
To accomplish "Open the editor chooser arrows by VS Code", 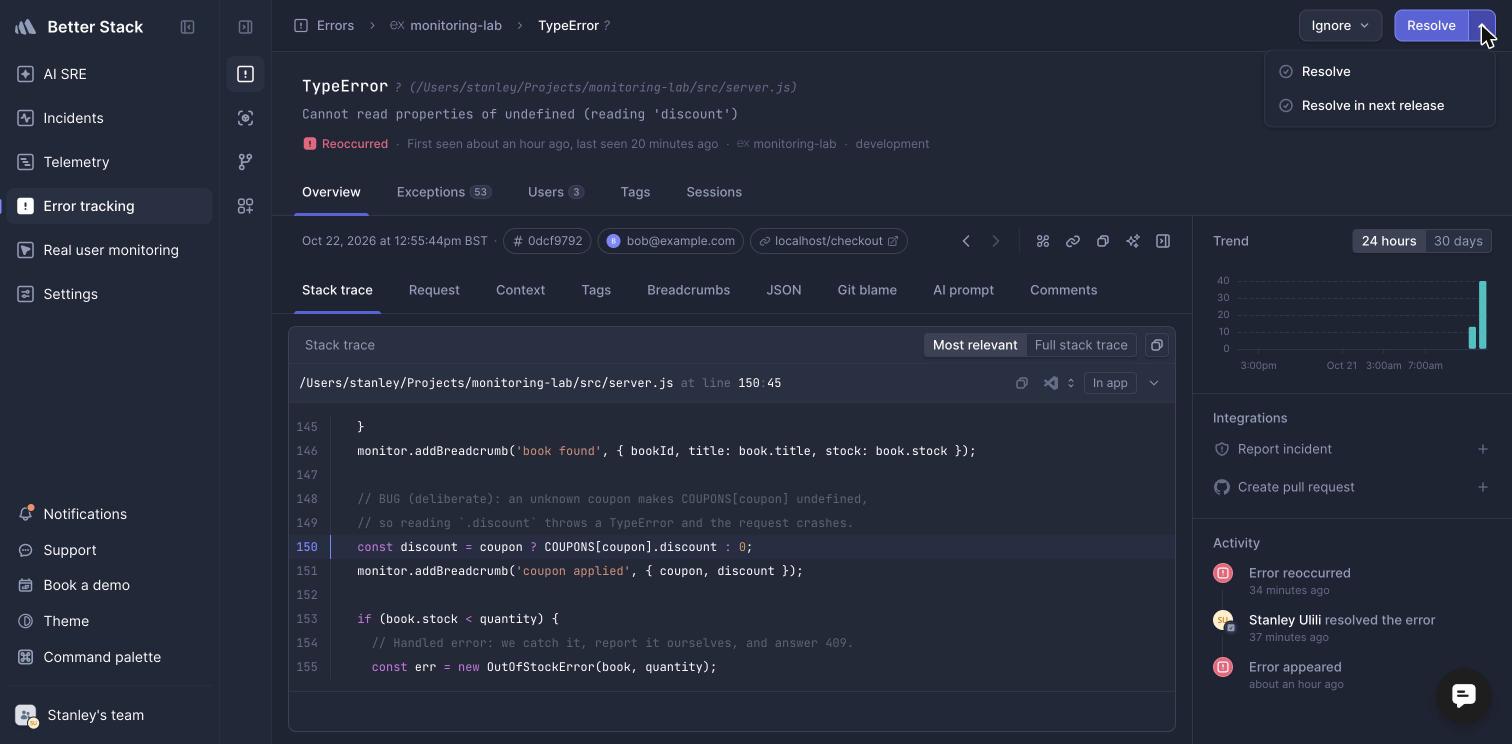I will [1071, 383].
